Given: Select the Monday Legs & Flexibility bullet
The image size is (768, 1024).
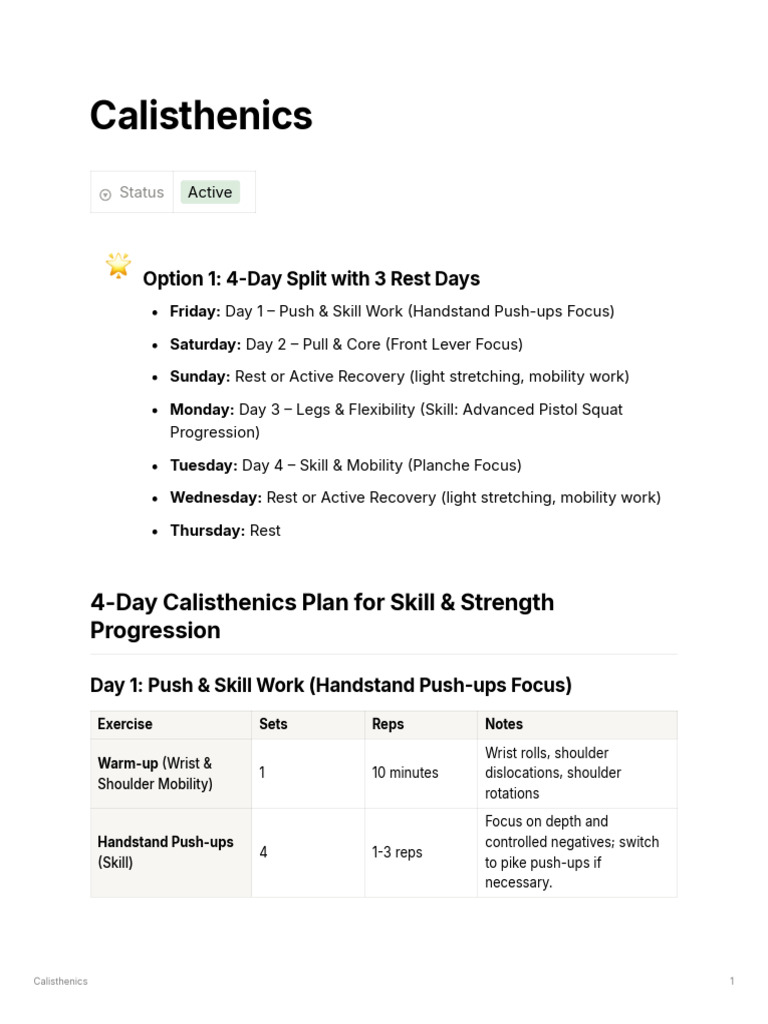Looking at the screenshot, I should [x=396, y=420].
